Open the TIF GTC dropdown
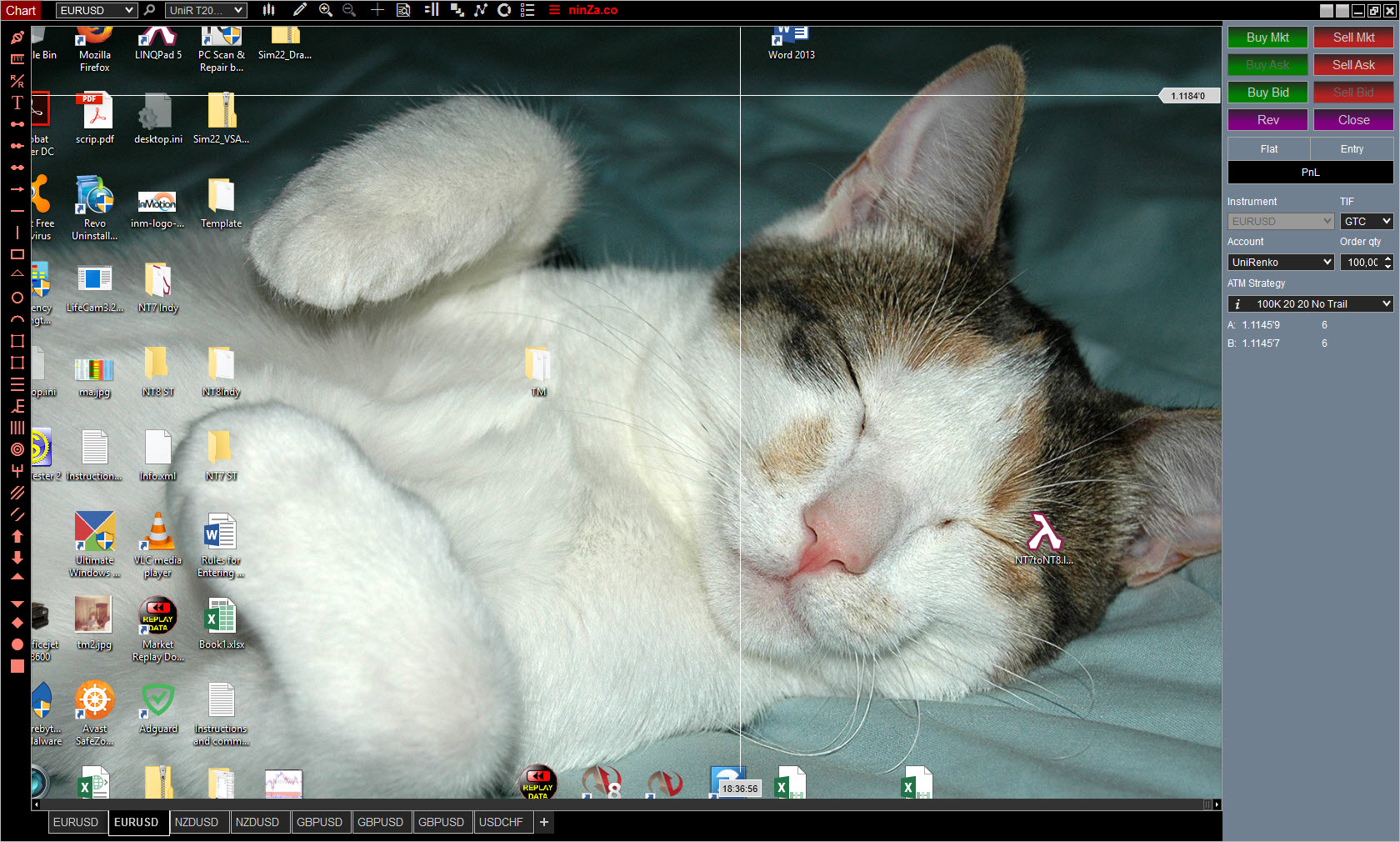1400x842 pixels. [x=1367, y=222]
